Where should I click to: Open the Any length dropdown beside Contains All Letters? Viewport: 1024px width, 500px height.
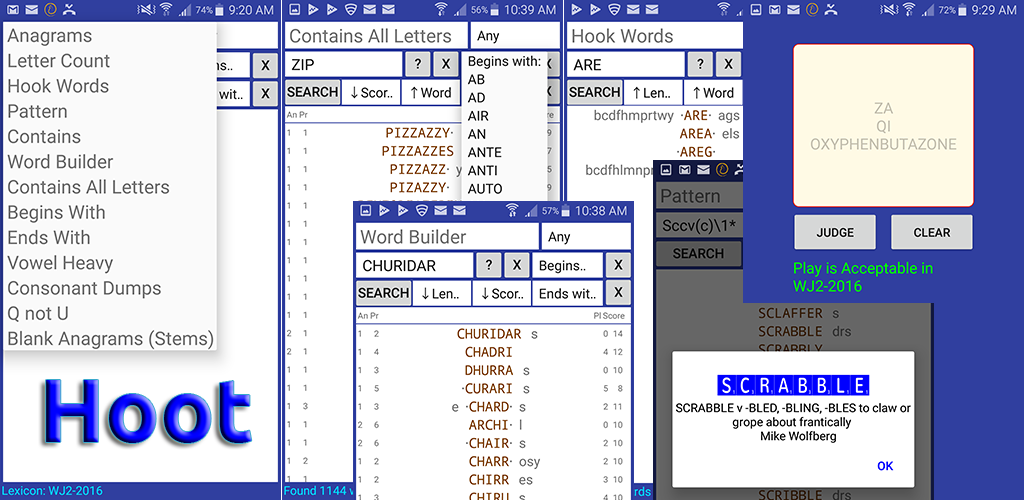click(515, 36)
